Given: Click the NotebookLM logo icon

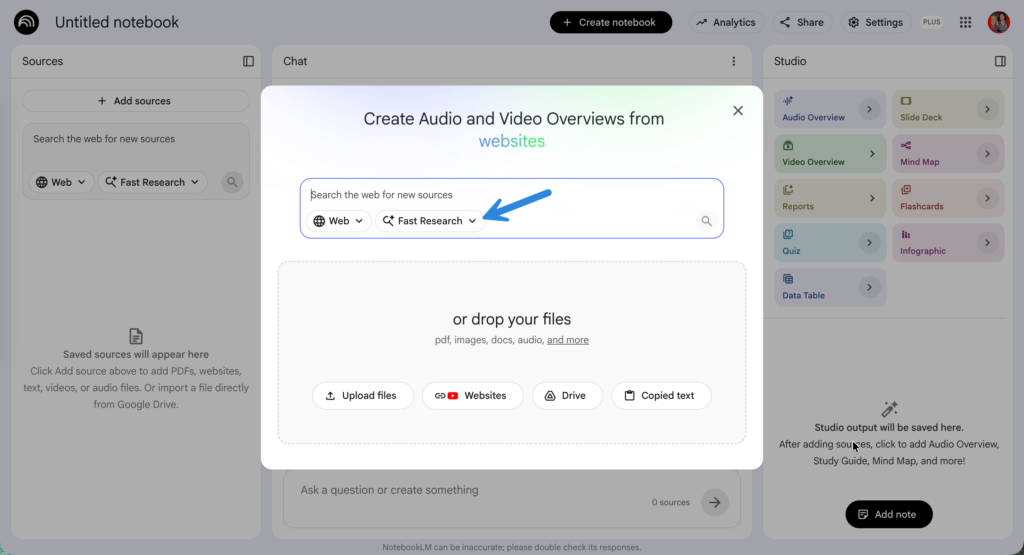Looking at the screenshot, I should tap(26, 22).
